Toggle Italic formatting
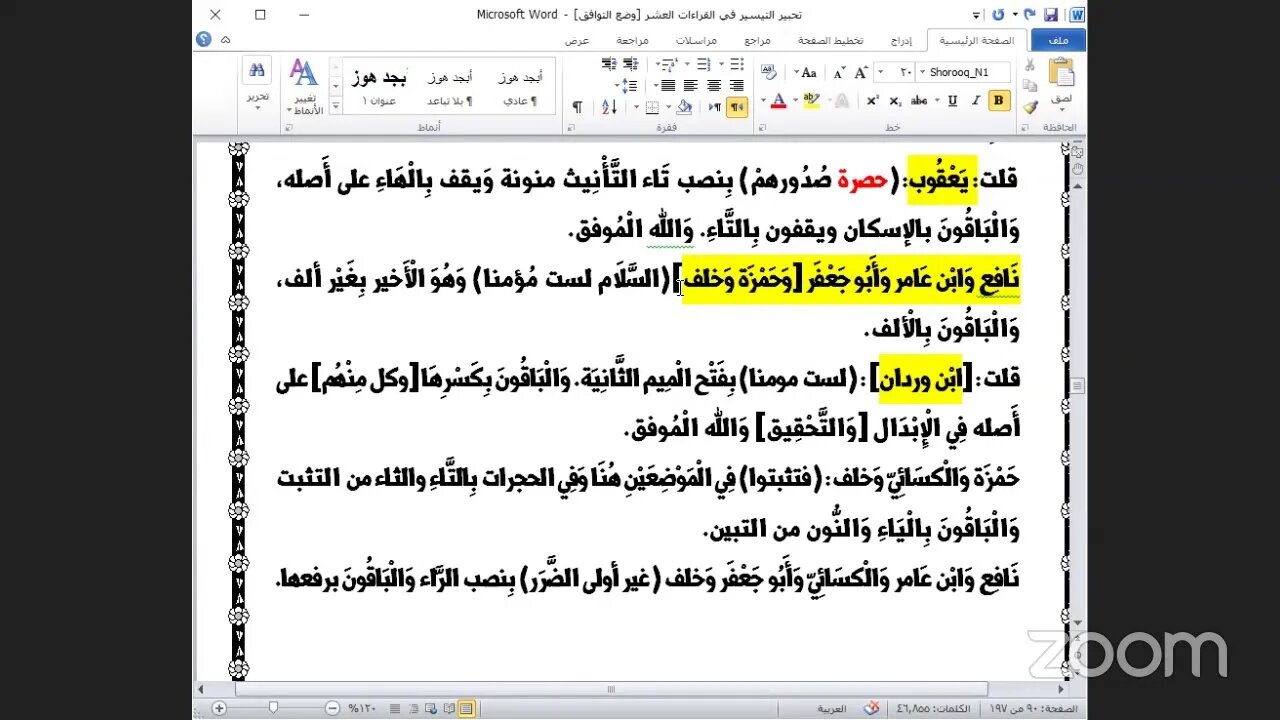This screenshot has height=720, width=1280. 975,100
